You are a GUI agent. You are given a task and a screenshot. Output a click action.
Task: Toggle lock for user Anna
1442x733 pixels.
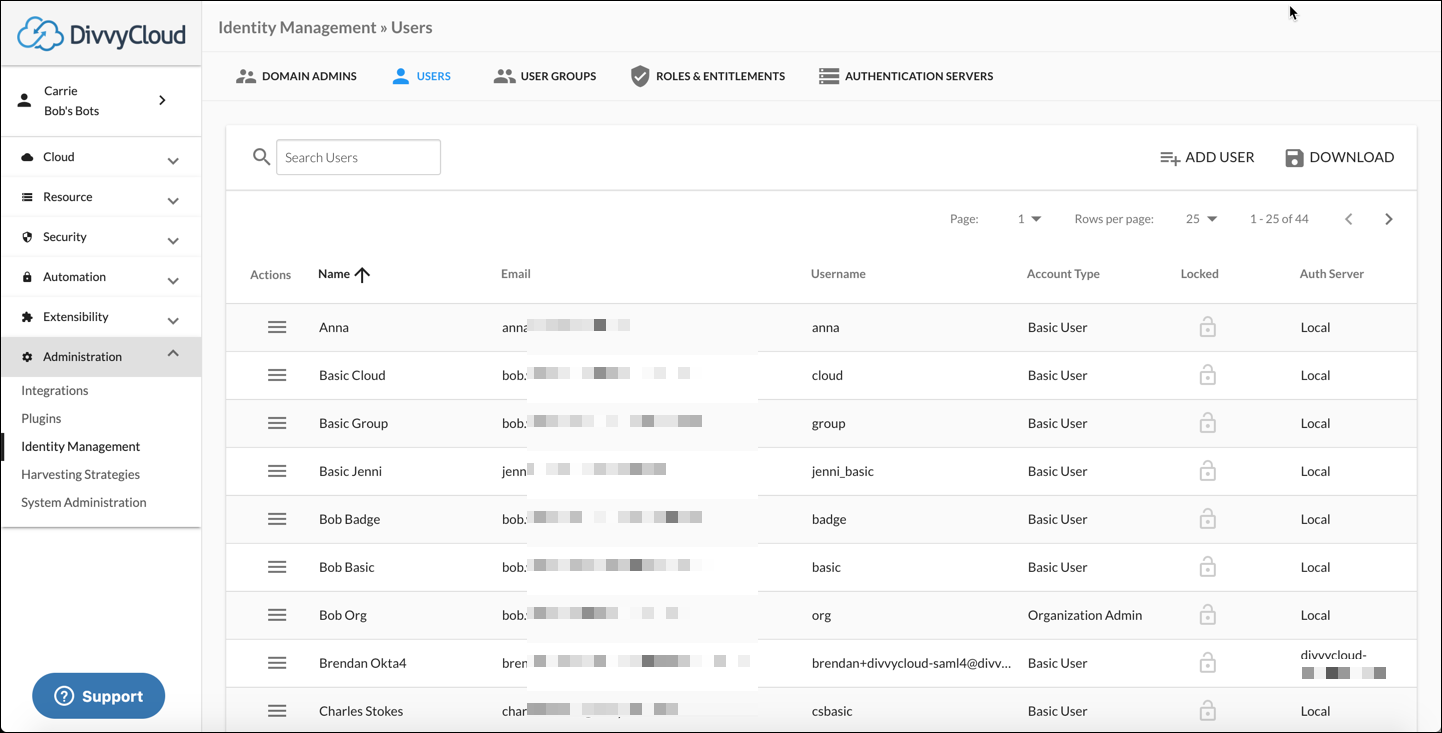coord(1208,327)
